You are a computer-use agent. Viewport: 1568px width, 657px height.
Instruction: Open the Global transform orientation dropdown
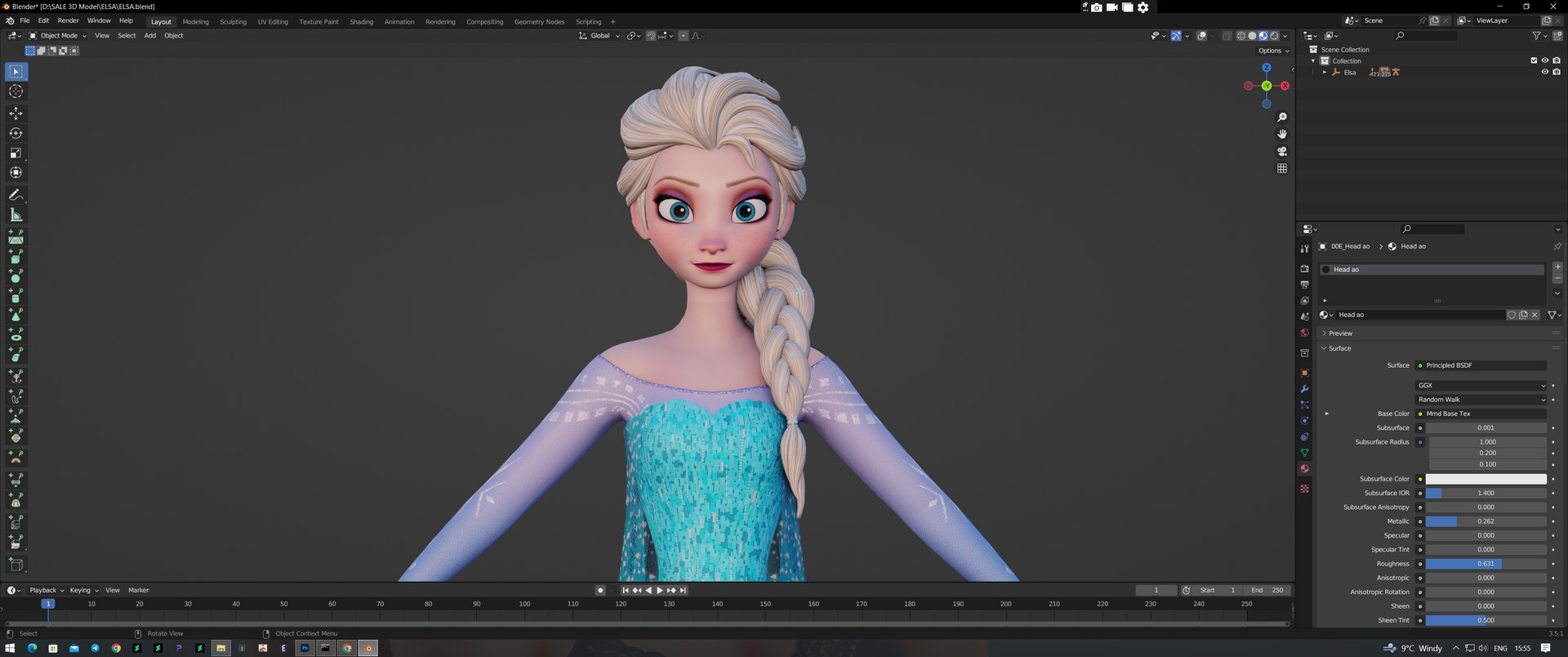[600, 36]
